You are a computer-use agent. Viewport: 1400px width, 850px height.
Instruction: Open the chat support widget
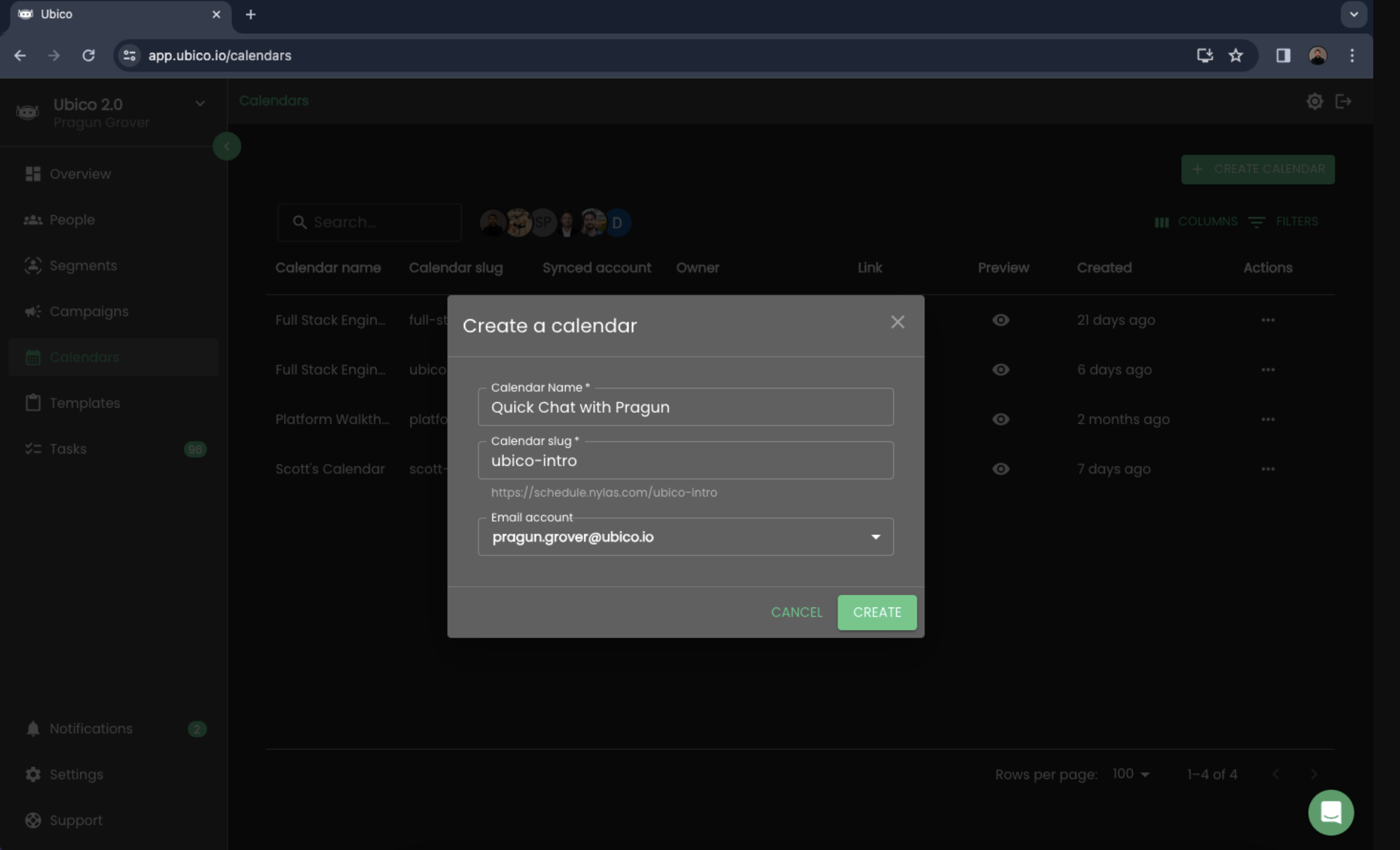[x=1330, y=812]
